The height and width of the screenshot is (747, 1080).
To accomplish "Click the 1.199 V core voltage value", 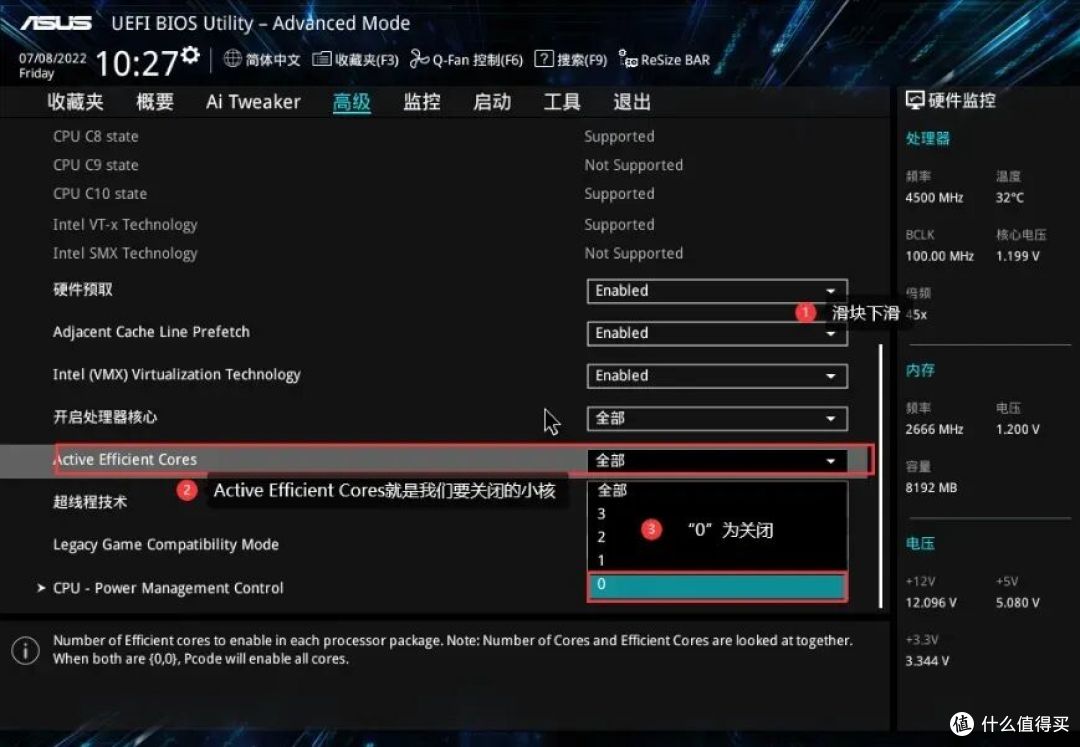I will point(1017,256).
